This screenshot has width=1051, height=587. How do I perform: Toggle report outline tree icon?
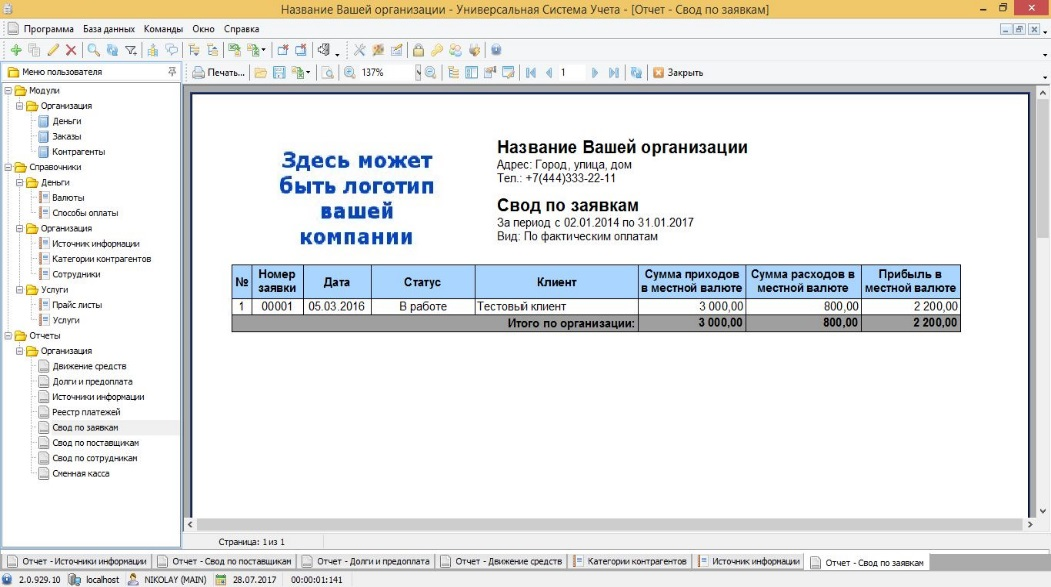(x=454, y=72)
